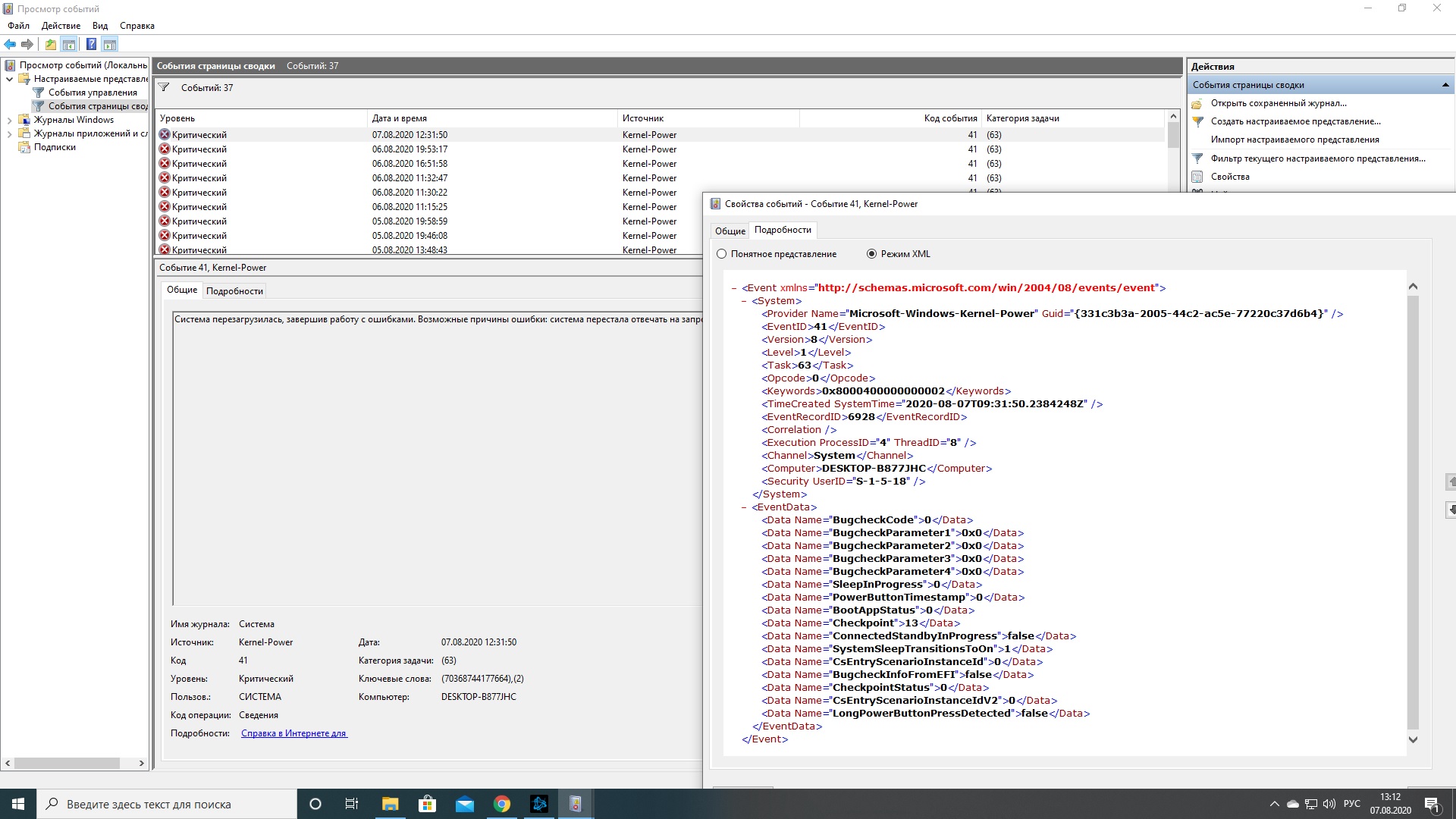
Task: Click 'Фильтр текущего настраиваемого представления...' action
Action: 1318,158
